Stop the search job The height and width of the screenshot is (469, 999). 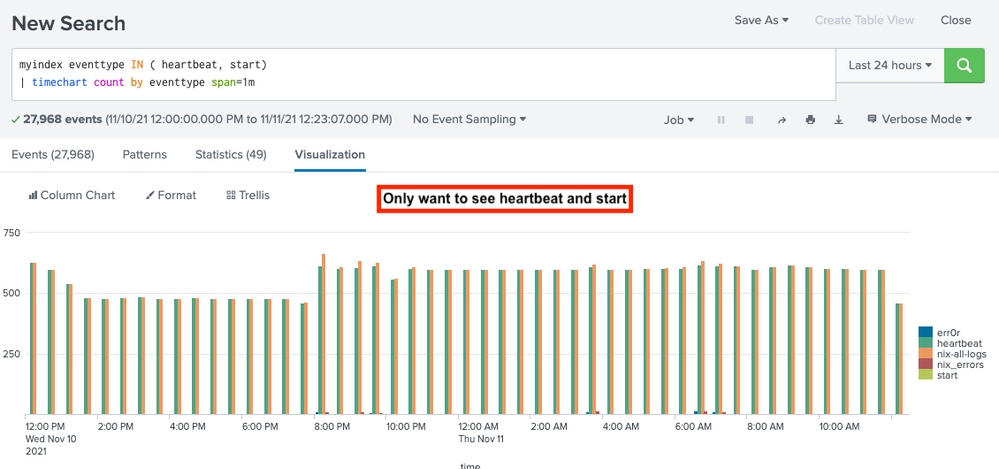(749, 119)
